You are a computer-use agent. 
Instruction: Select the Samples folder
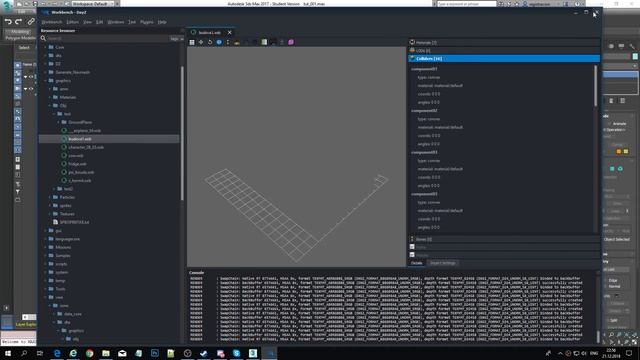click(63, 256)
